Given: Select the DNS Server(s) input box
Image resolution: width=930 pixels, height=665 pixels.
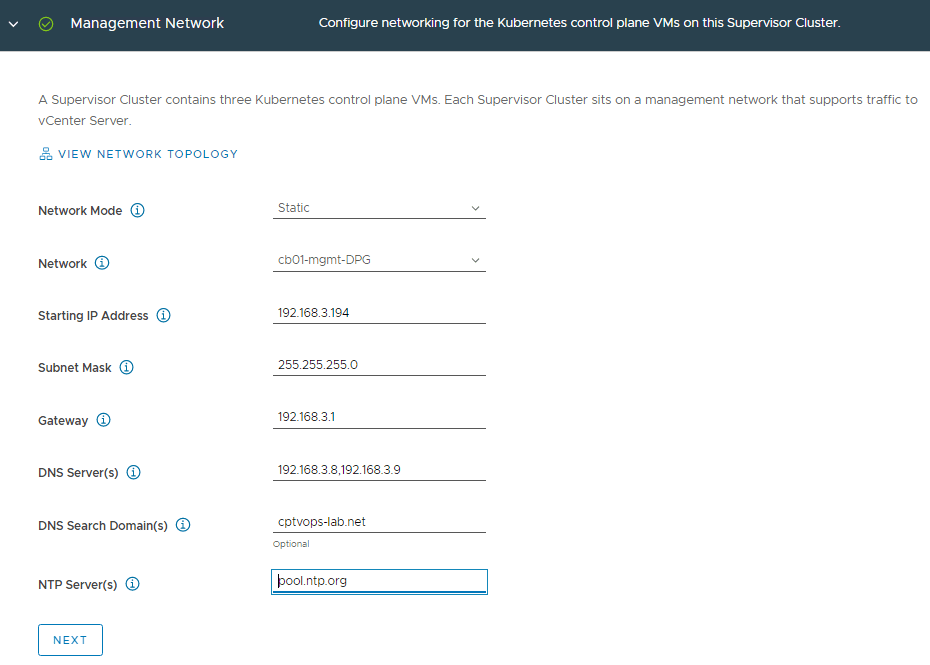Looking at the screenshot, I should (379, 470).
